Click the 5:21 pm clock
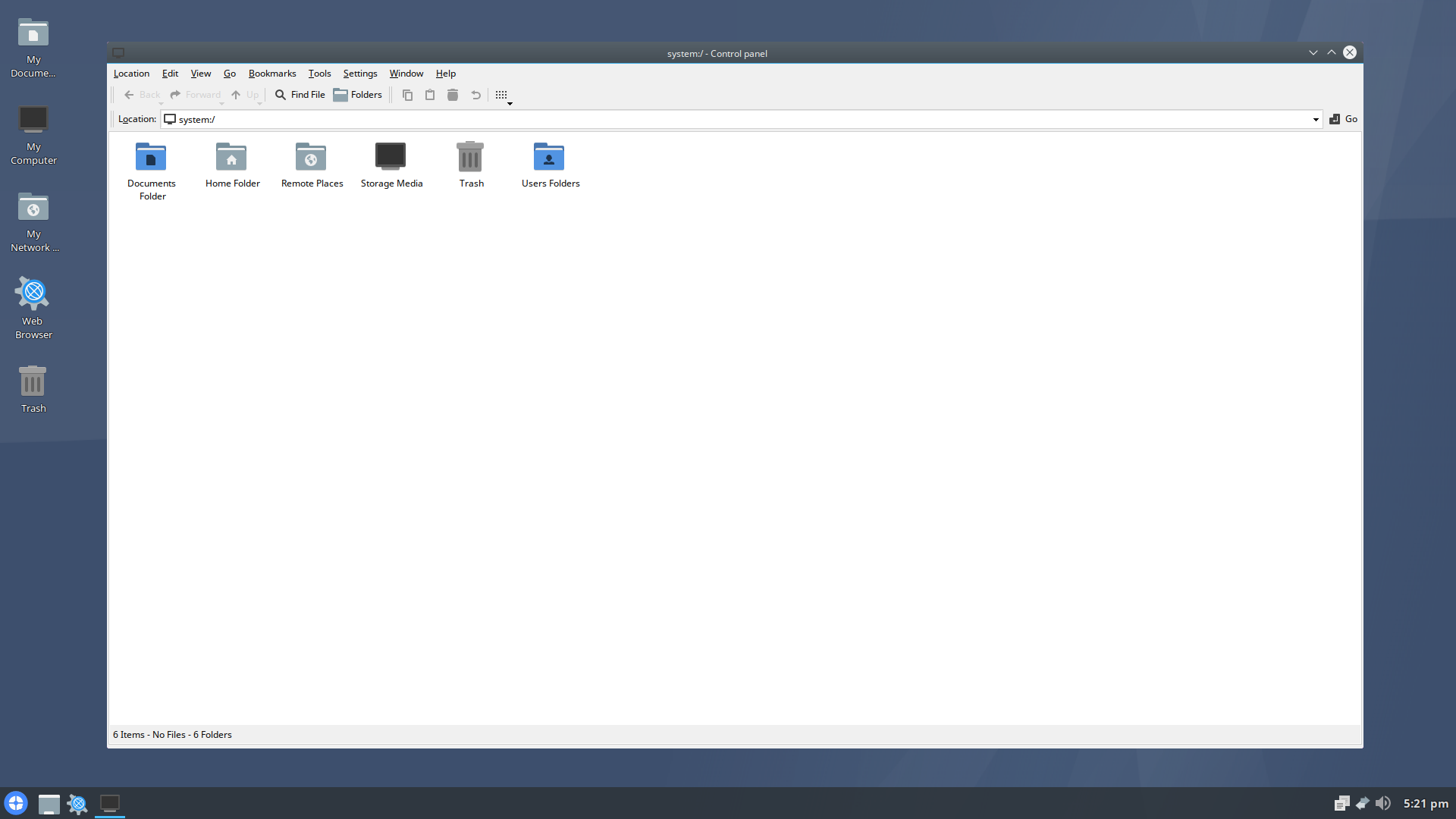Screen dimensions: 1456x819 [1426, 803]
